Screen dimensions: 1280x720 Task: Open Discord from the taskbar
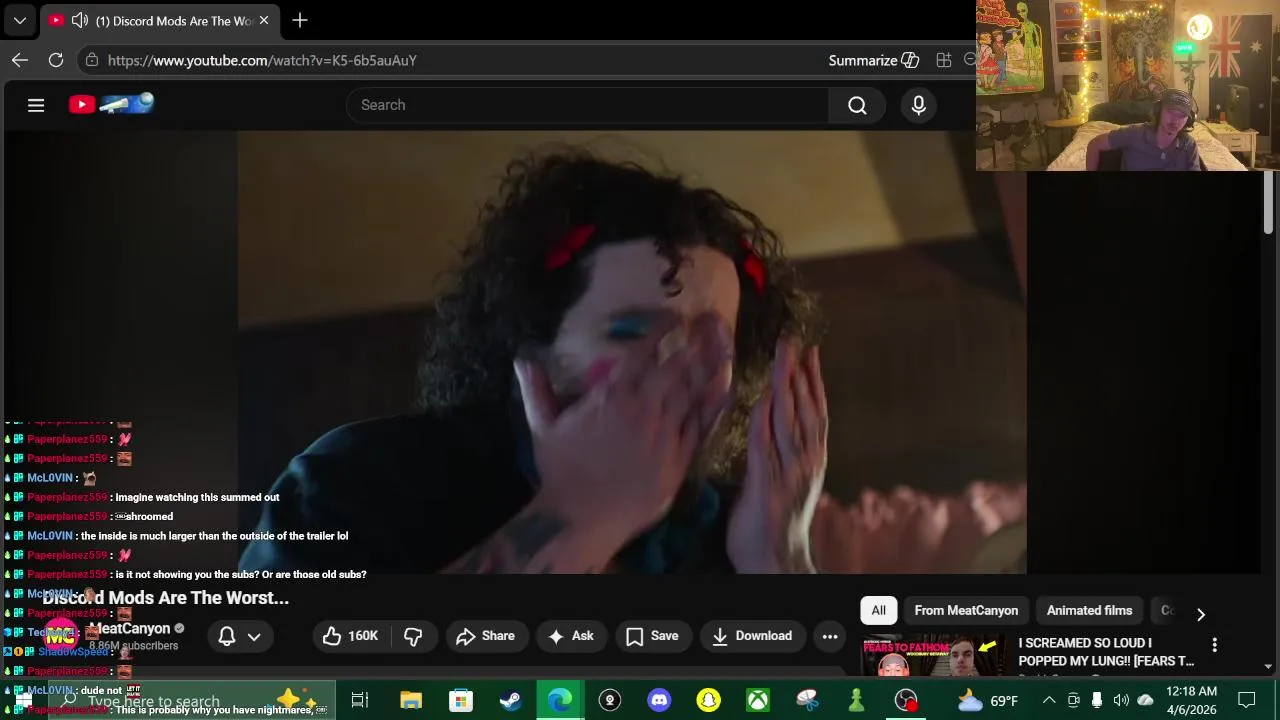[659, 701]
